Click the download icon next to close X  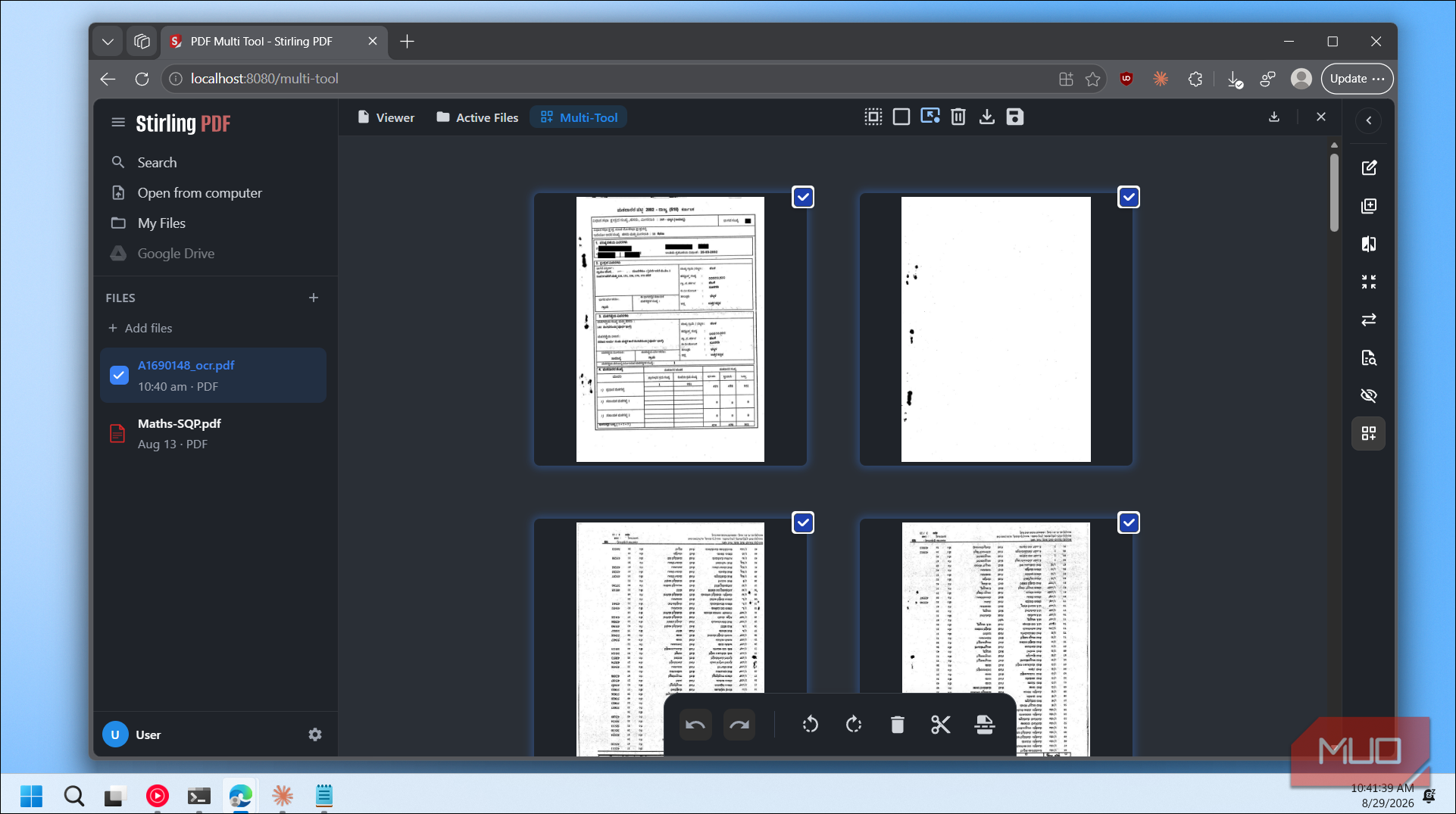(1274, 117)
